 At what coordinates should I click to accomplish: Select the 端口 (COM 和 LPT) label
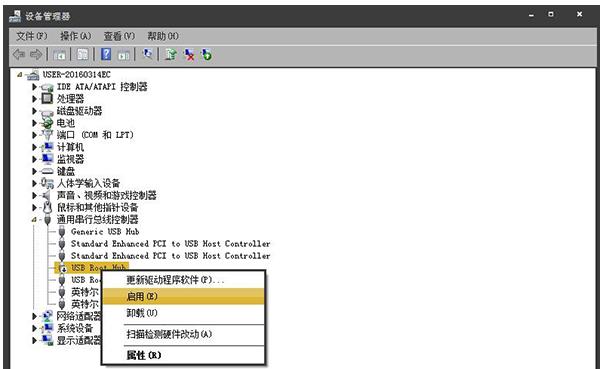point(95,135)
